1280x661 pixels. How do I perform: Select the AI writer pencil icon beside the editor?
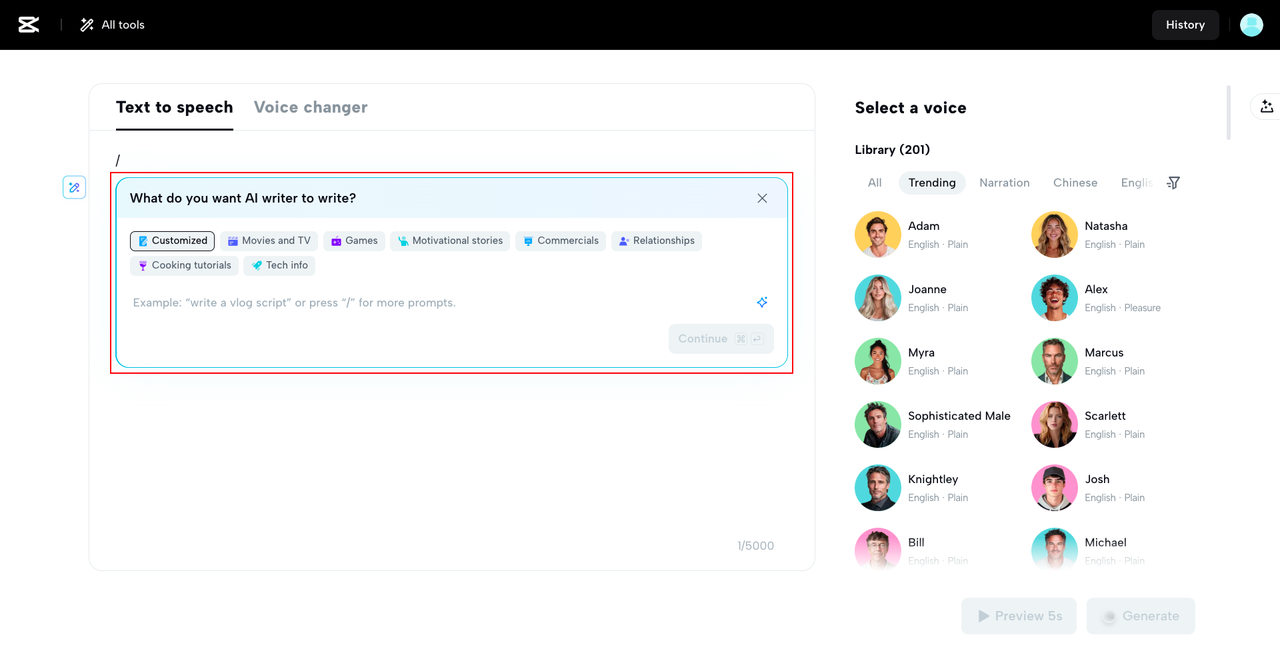(x=74, y=187)
